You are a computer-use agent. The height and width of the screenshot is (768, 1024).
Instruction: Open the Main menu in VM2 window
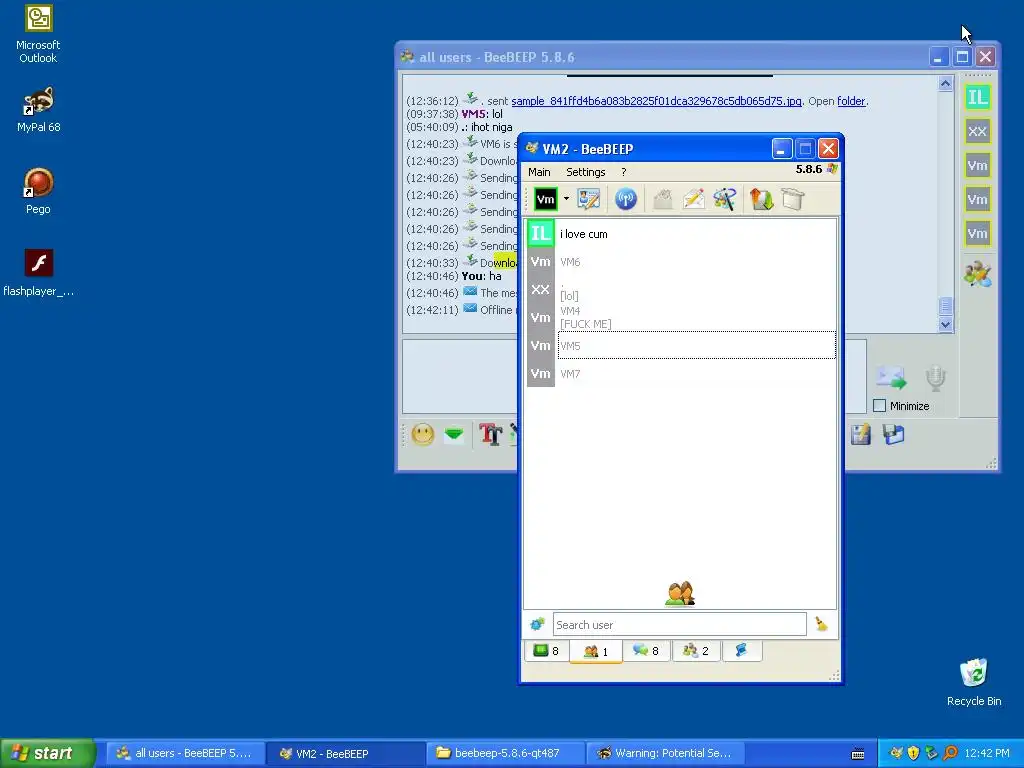(539, 172)
